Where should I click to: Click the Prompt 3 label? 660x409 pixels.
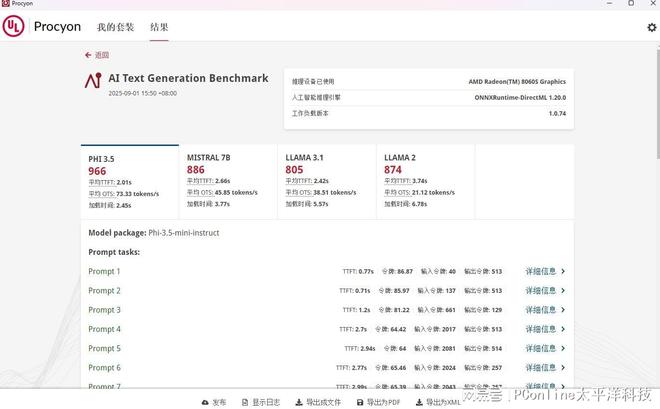pos(104,310)
